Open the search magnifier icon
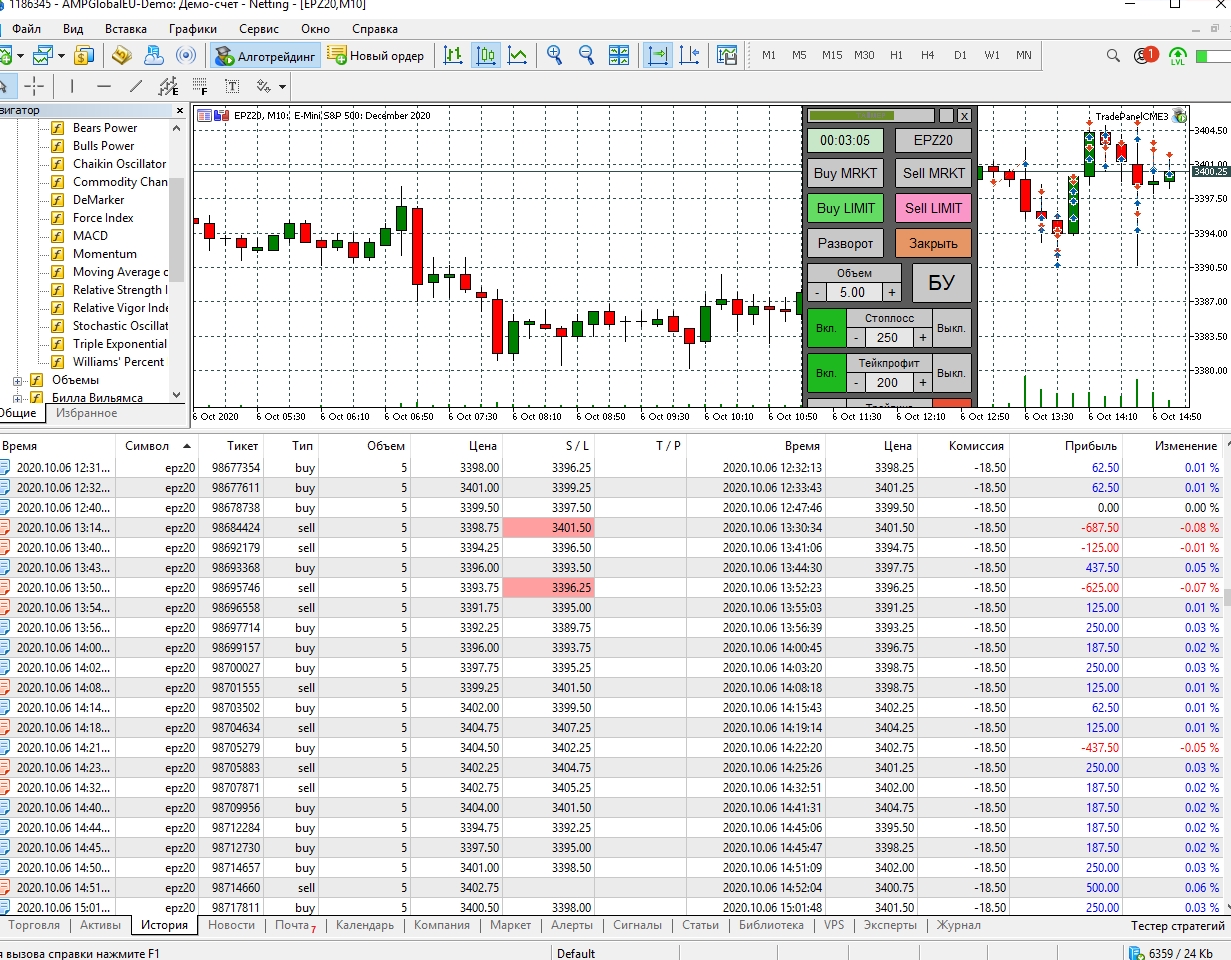Viewport: 1231px width, 960px height. tap(1115, 55)
